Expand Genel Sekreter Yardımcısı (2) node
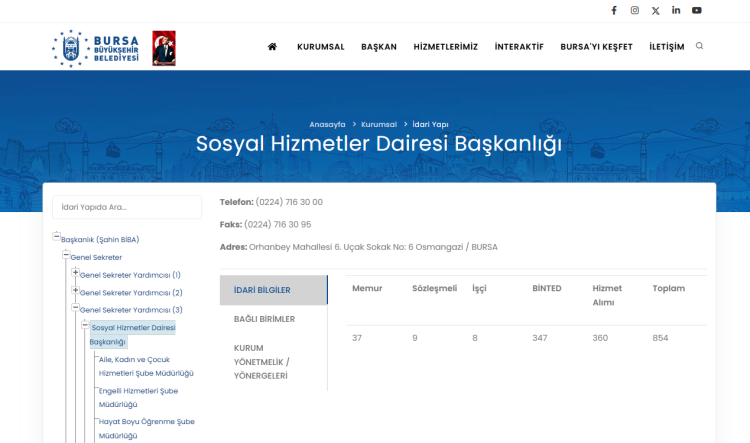This screenshot has width=750, height=443. (75, 291)
